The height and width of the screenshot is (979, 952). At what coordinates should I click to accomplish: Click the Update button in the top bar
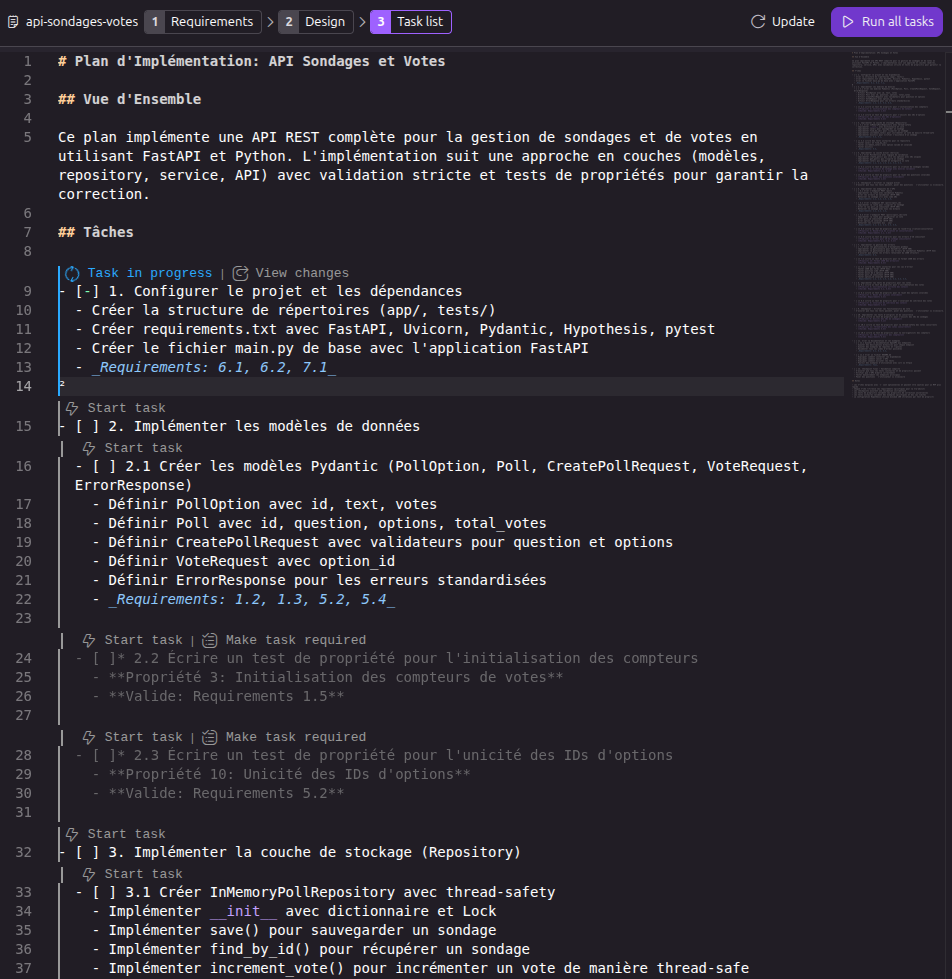(x=783, y=20)
